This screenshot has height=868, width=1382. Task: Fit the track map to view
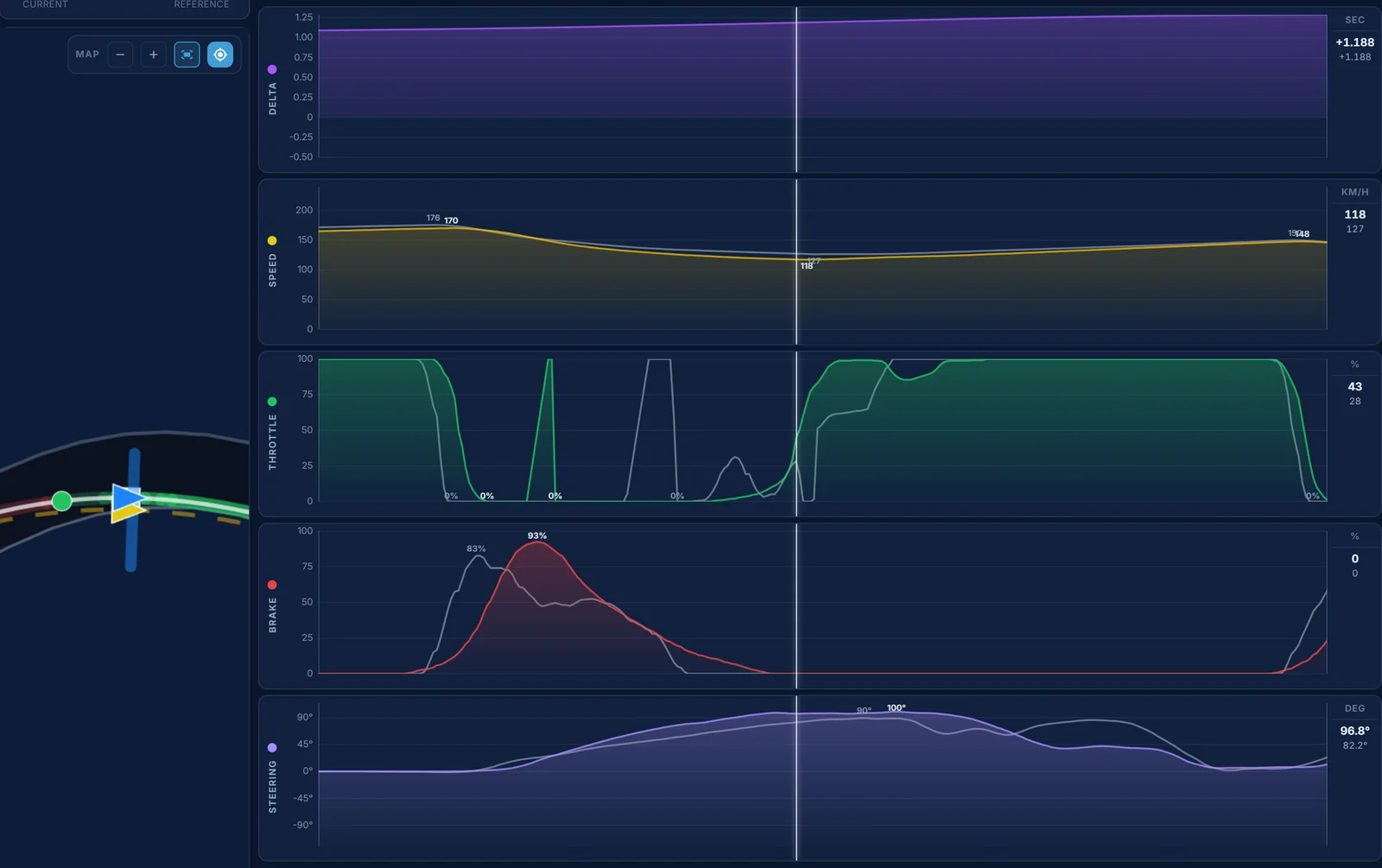coord(187,54)
